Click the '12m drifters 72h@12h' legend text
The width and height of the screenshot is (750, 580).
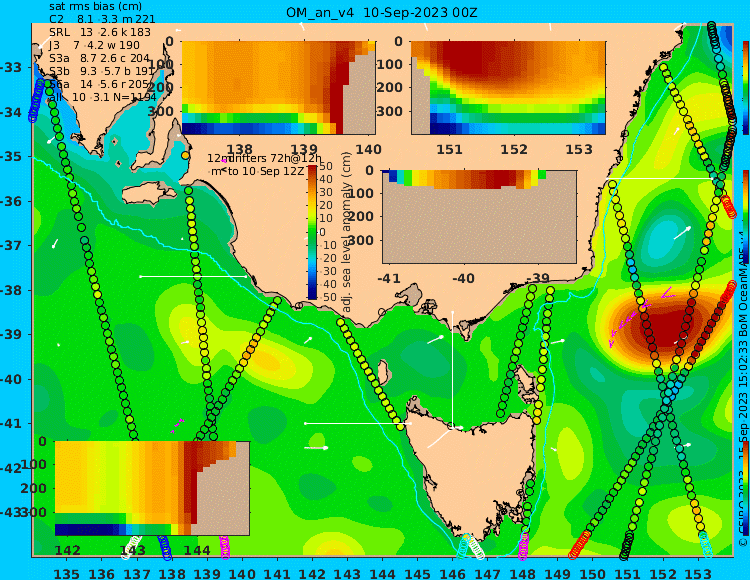(x=265, y=158)
